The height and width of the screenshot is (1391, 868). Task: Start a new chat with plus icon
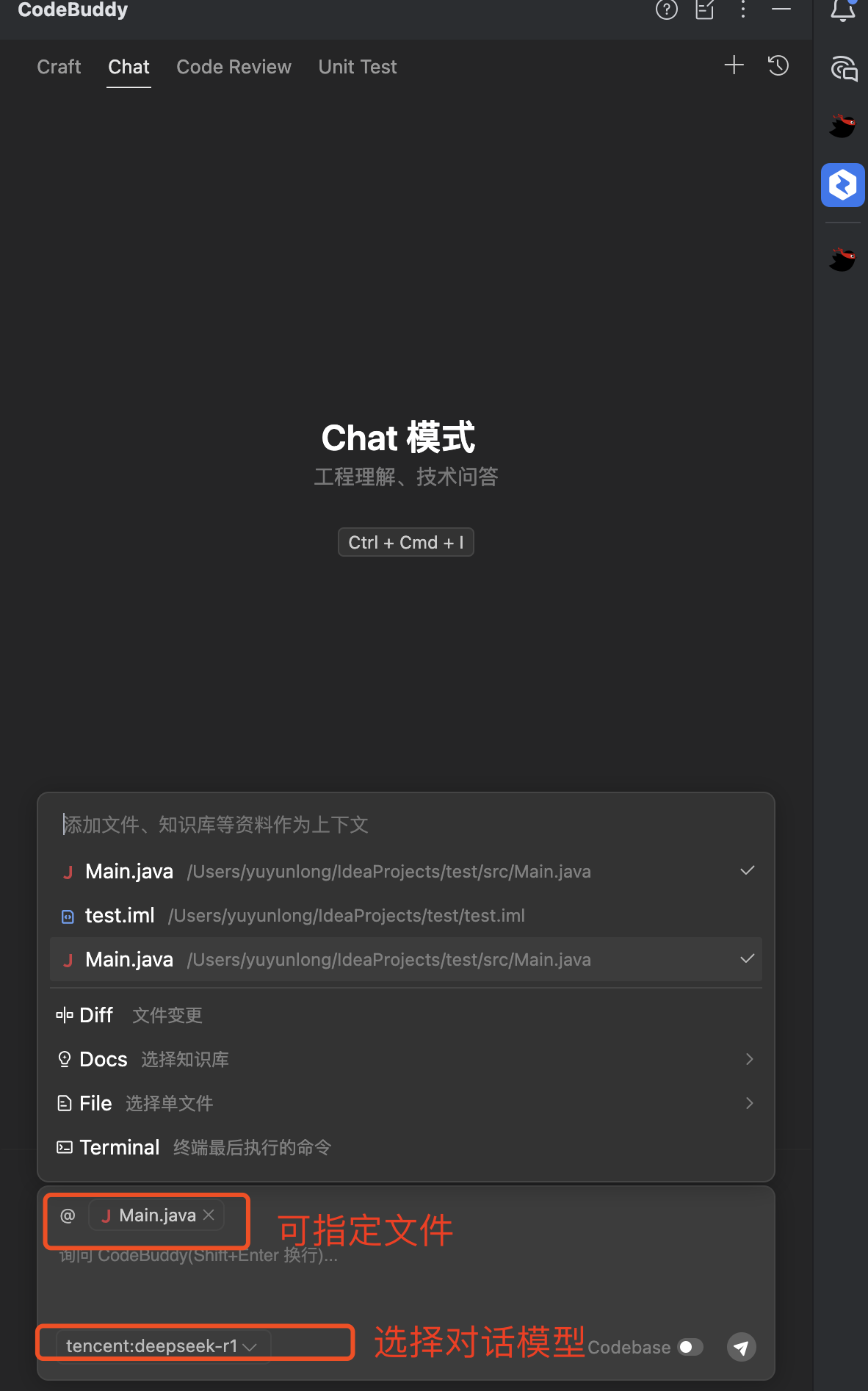tap(734, 65)
